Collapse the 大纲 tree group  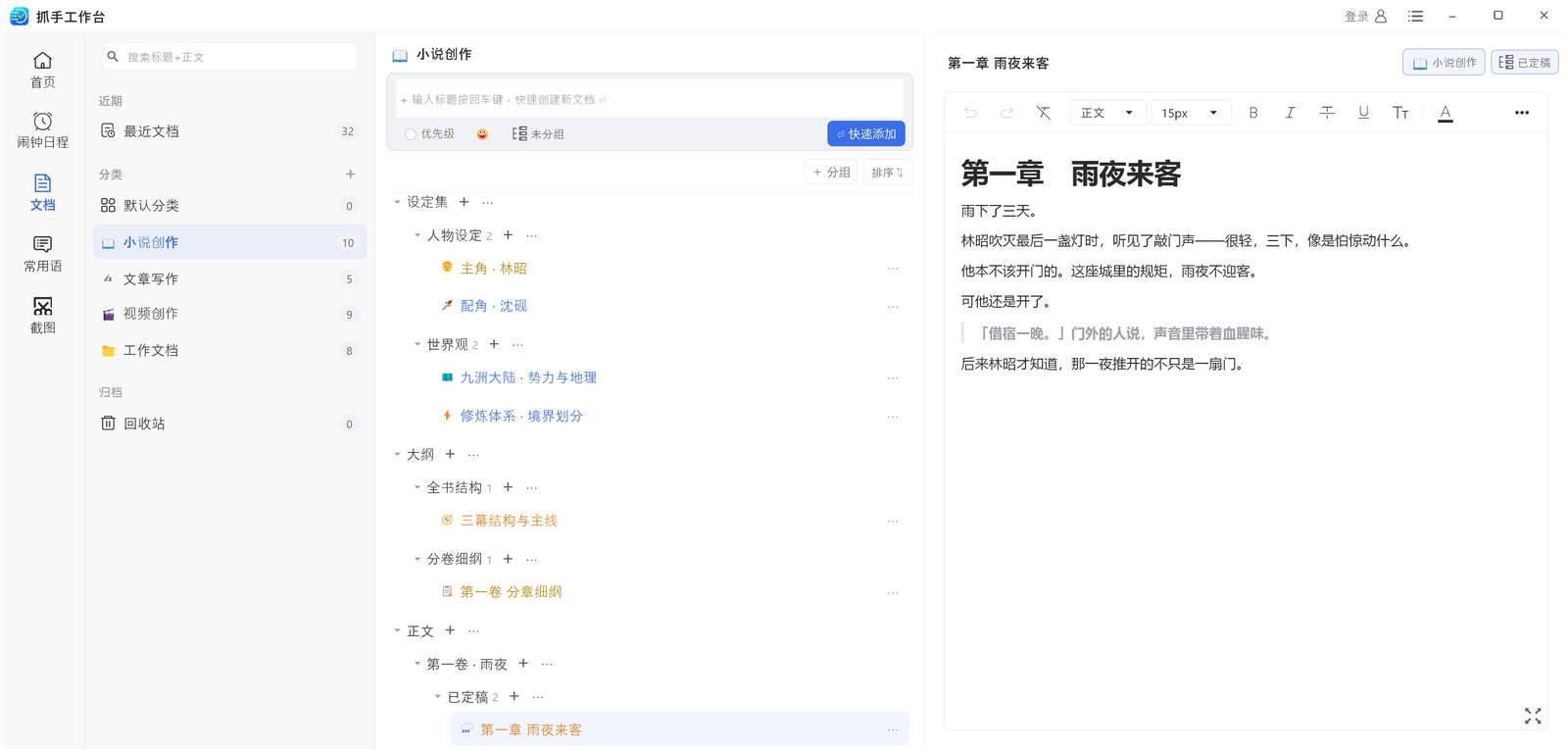[397, 454]
